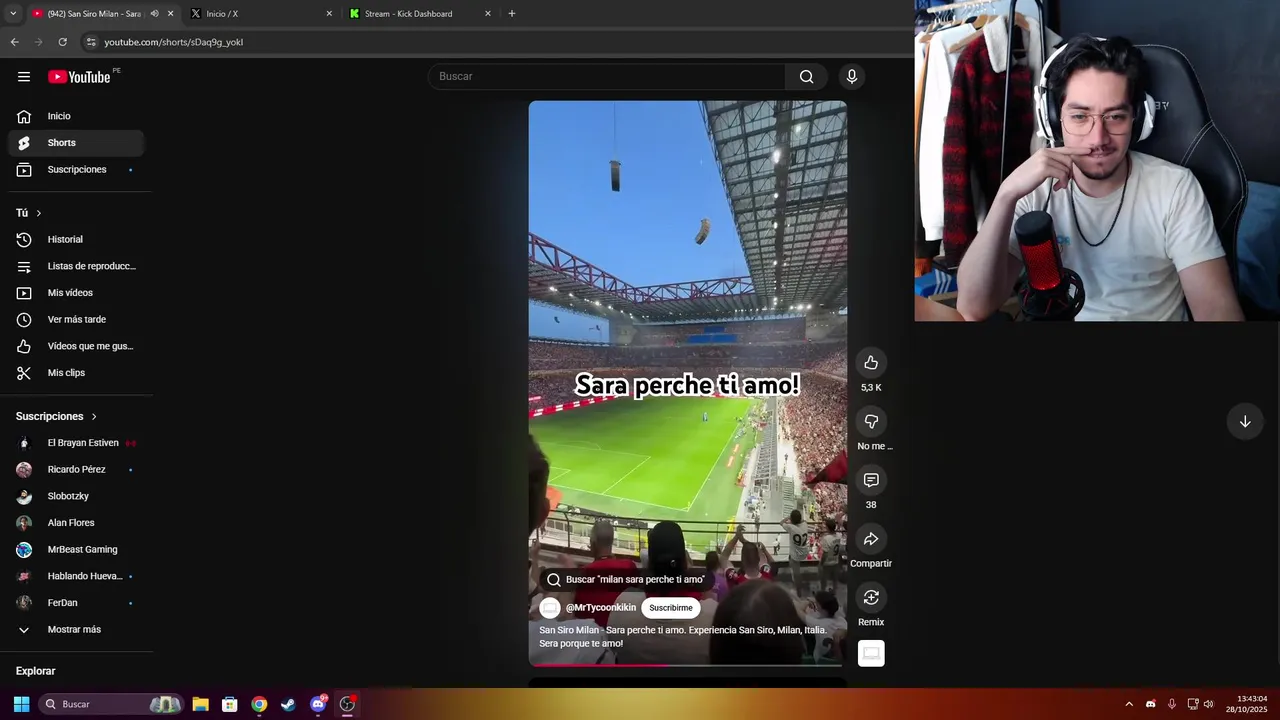
Task: Open Discord from the taskbar
Action: pos(318,704)
